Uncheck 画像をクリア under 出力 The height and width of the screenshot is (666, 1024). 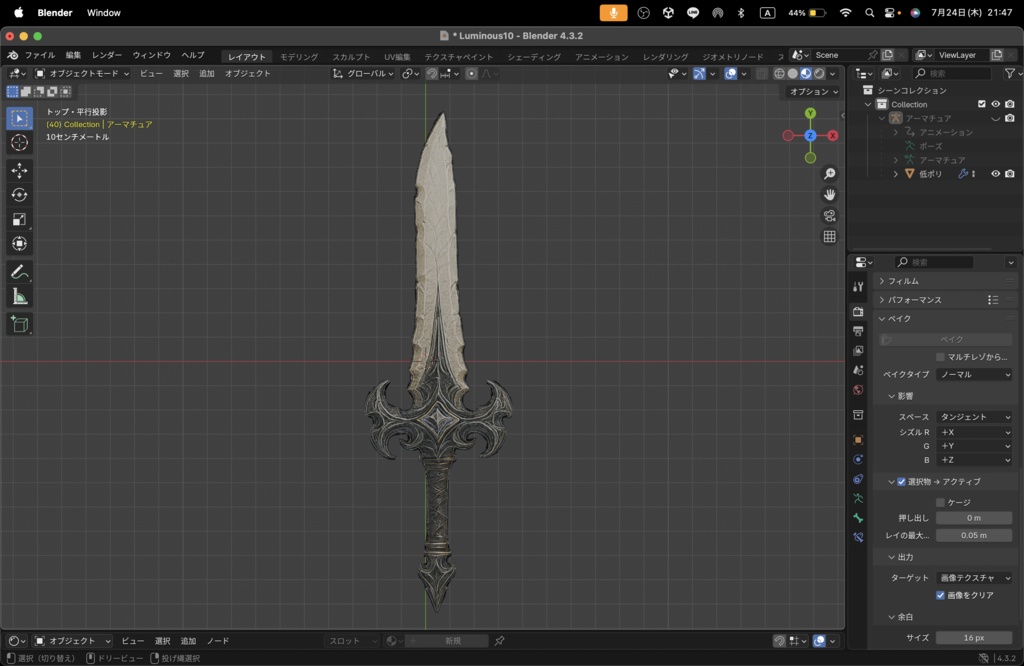940,595
